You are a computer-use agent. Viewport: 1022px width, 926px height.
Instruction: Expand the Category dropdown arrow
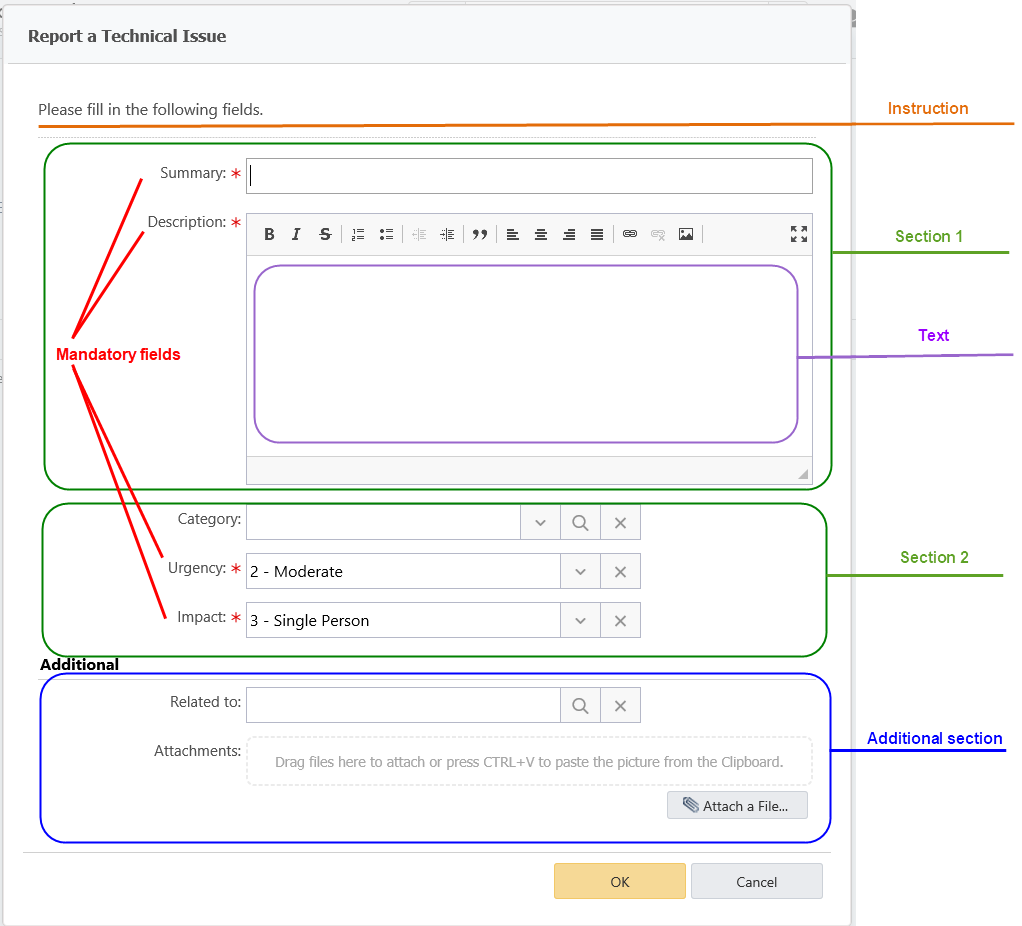[540, 522]
